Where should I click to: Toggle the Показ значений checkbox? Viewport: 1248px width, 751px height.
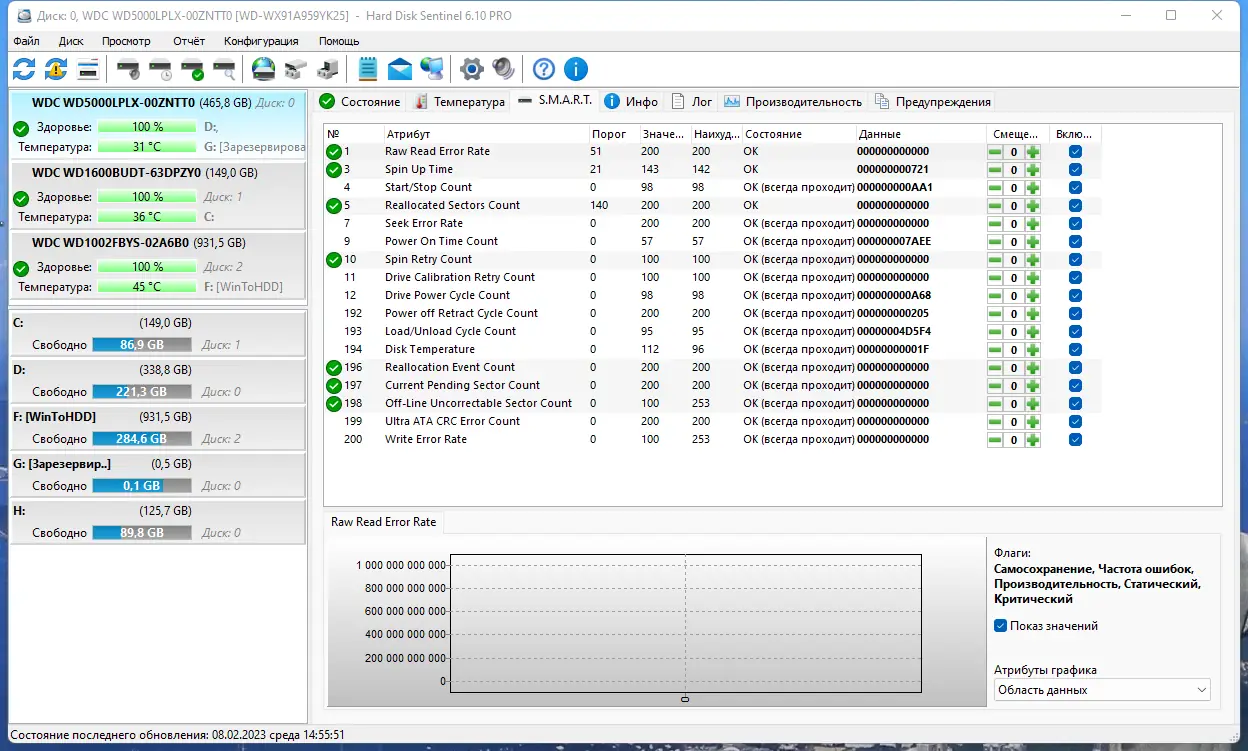point(1000,626)
